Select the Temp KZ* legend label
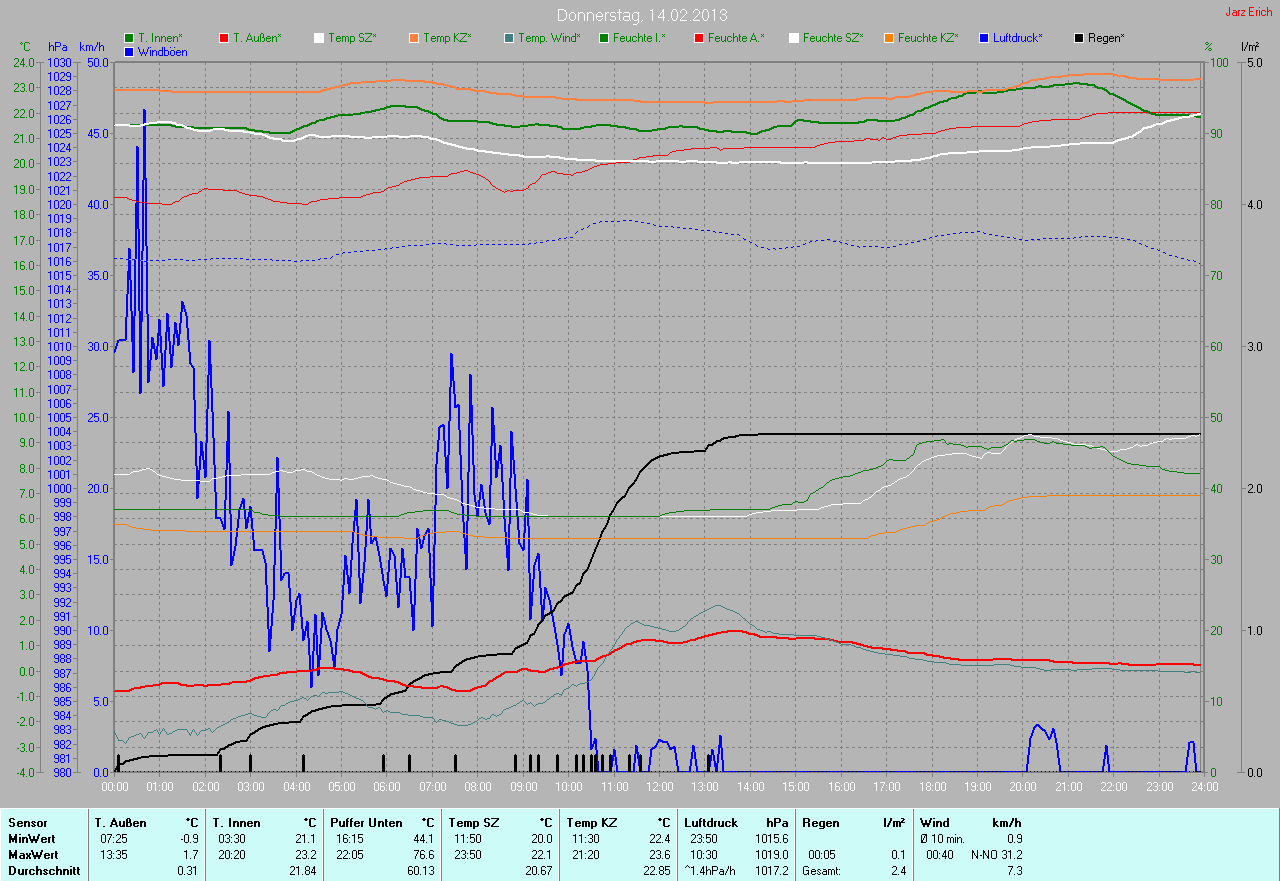Viewport: 1280px width, 881px height. pyautogui.click(x=447, y=38)
